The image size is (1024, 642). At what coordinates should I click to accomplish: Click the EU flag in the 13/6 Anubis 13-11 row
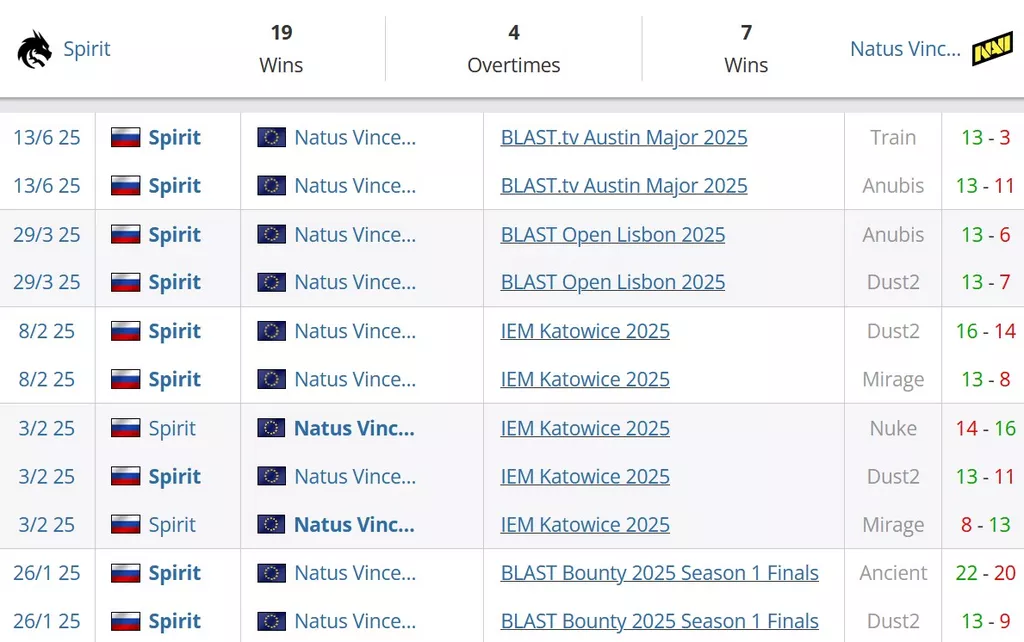271,185
